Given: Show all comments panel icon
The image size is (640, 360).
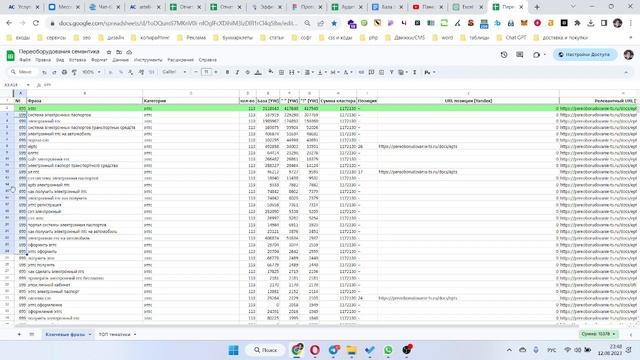Looking at the screenshot, I should (520, 55).
